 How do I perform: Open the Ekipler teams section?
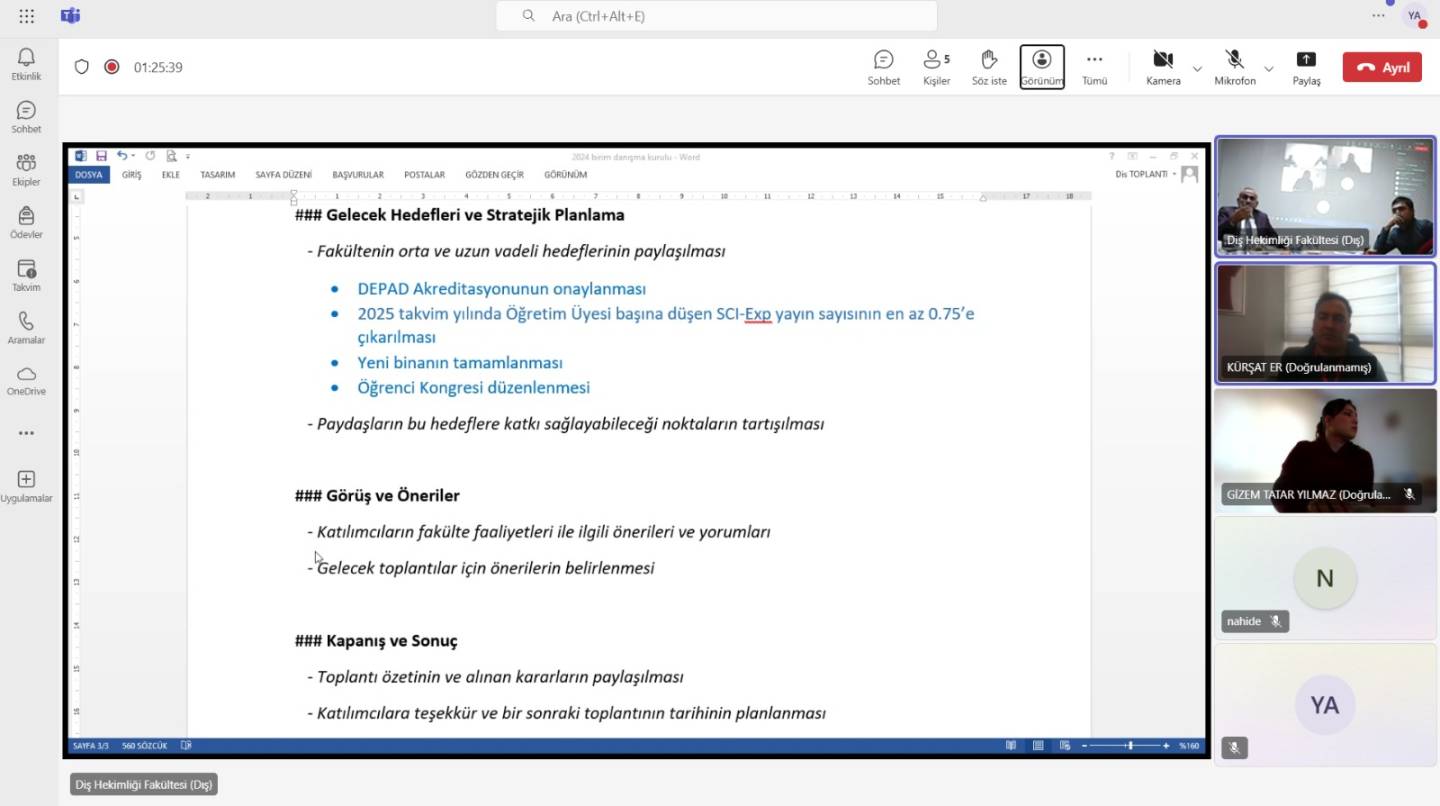click(x=26, y=170)
